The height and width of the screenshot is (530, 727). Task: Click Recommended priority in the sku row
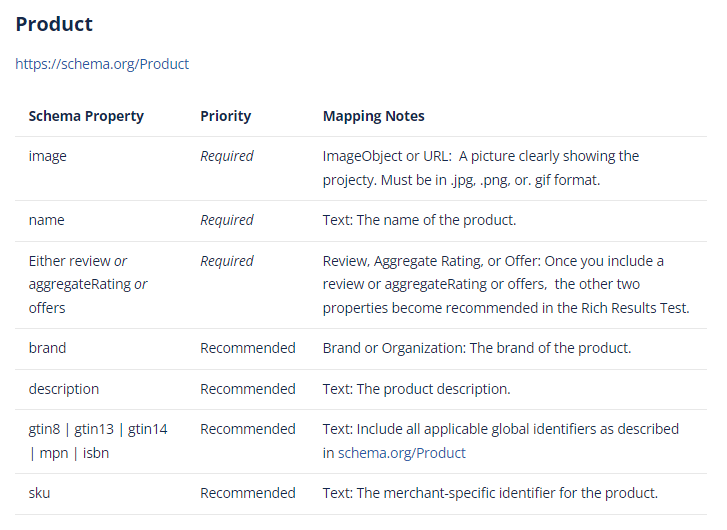click(x=248, y=492)
